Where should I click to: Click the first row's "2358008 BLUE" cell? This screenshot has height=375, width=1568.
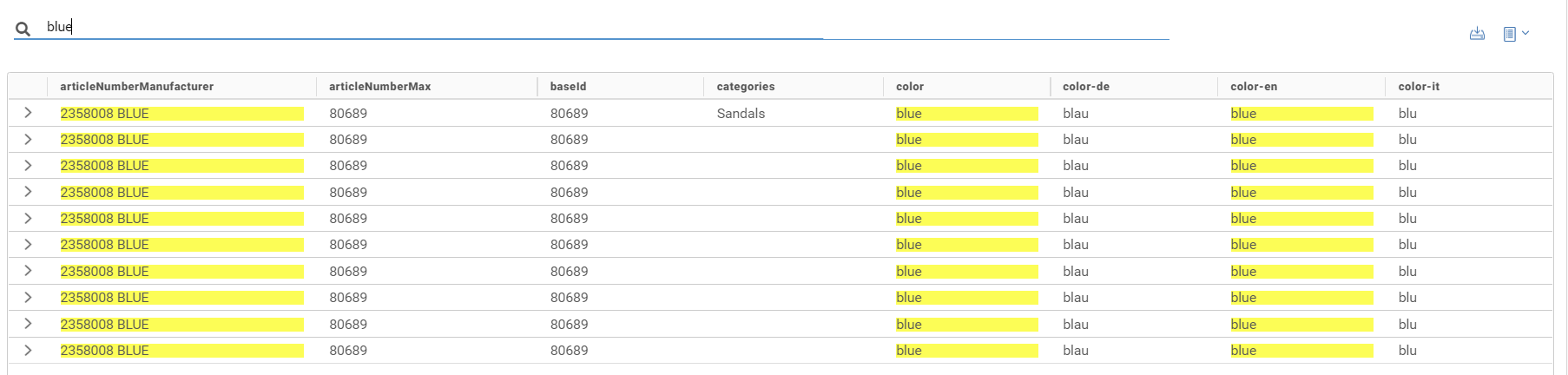pos(104,114)
